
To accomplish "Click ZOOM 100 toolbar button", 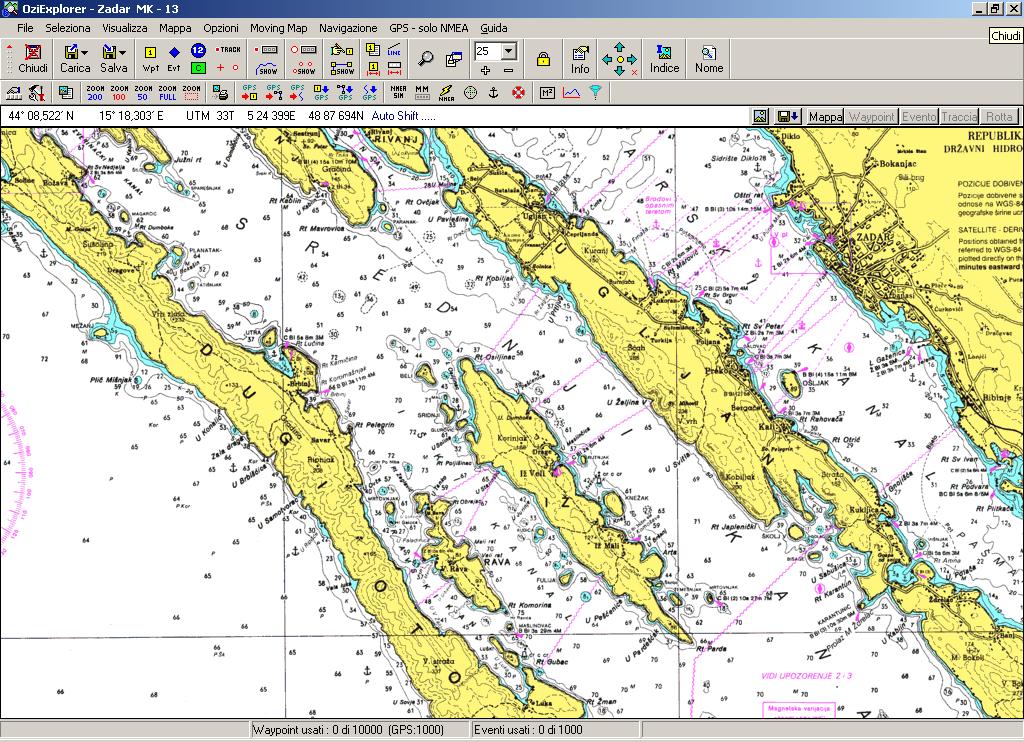I will point(119,93).
